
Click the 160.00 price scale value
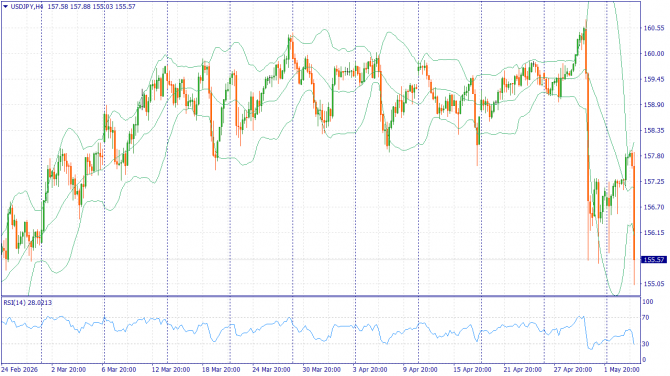pos(653,54)
